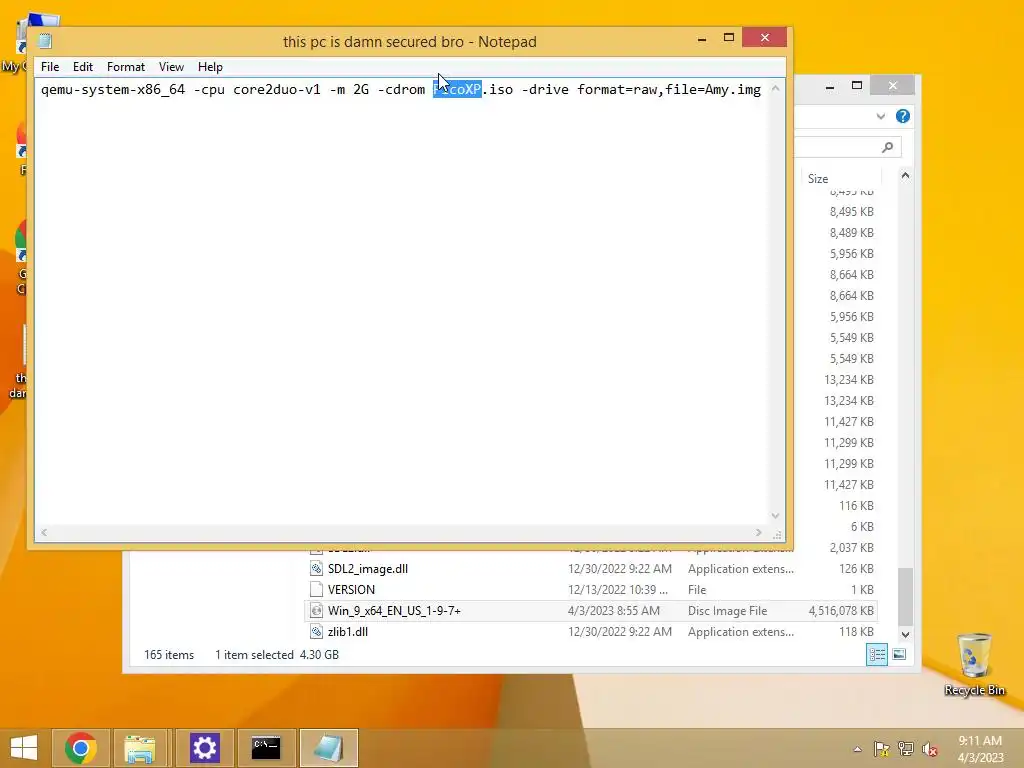Click the Notepad title bar icon

click(x=45, y=41)
